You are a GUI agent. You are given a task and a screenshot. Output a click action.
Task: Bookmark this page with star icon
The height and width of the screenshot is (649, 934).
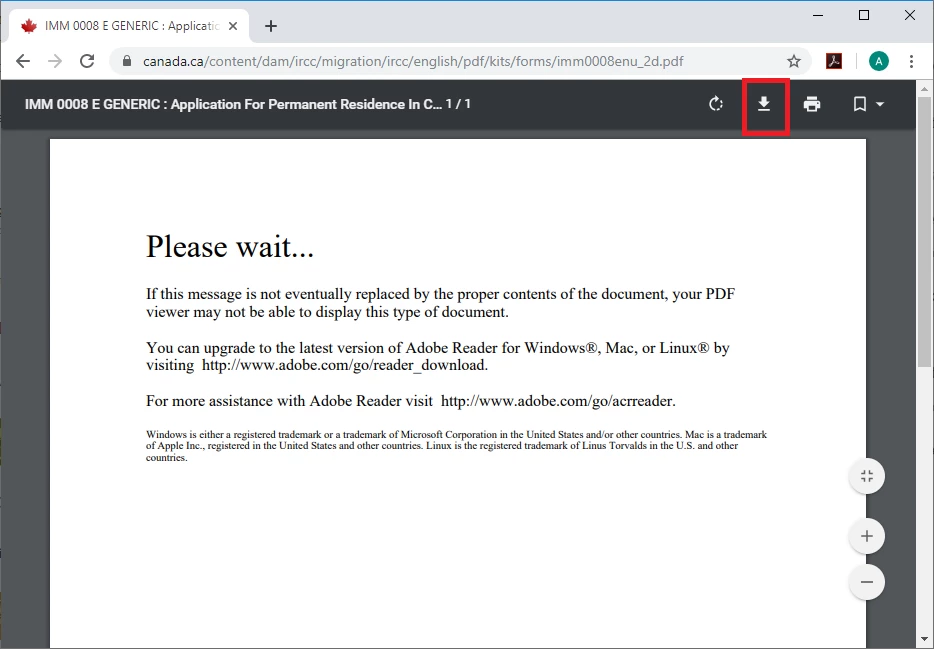(x=793, y=61)
